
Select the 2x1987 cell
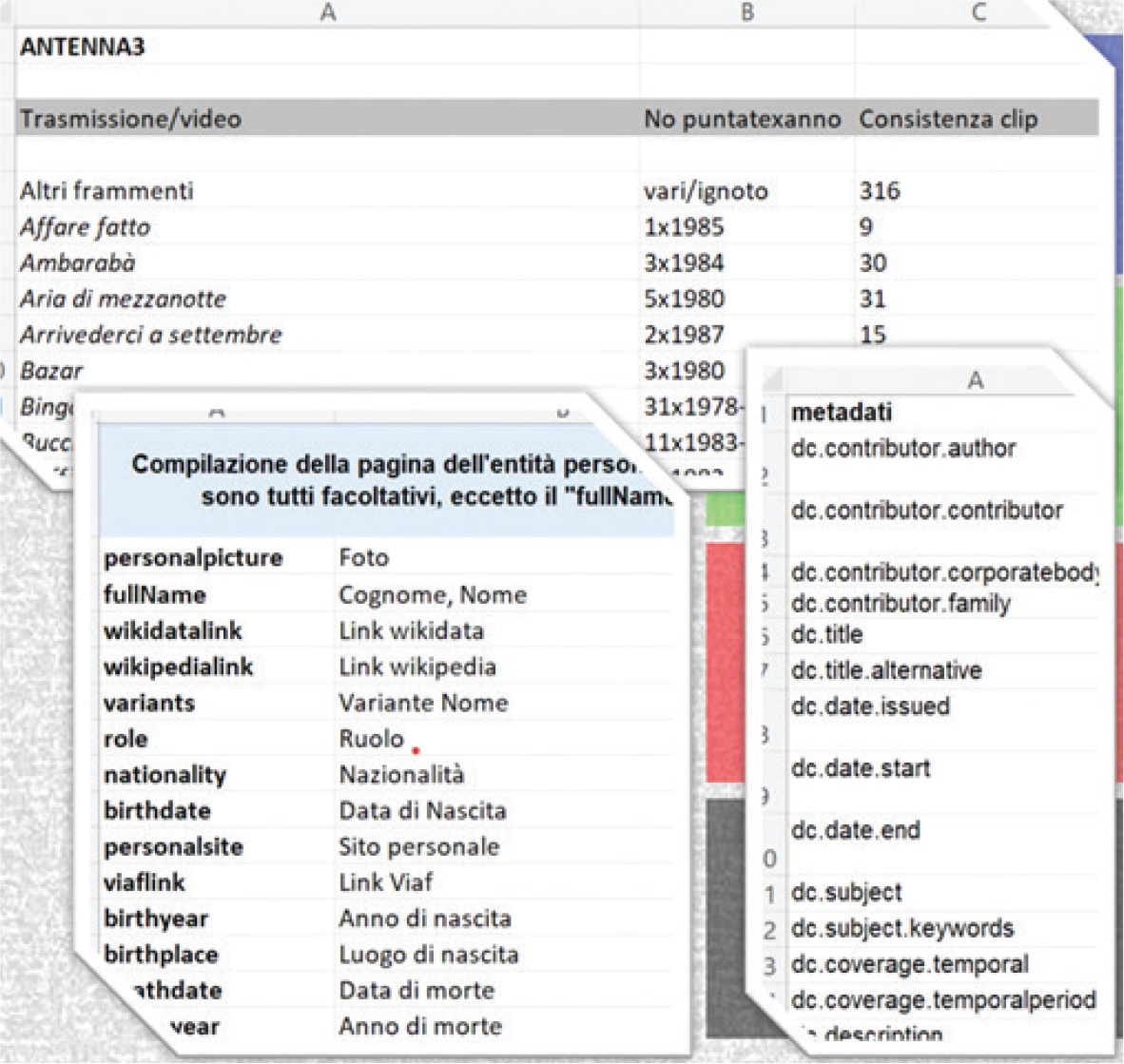(746, 334)
